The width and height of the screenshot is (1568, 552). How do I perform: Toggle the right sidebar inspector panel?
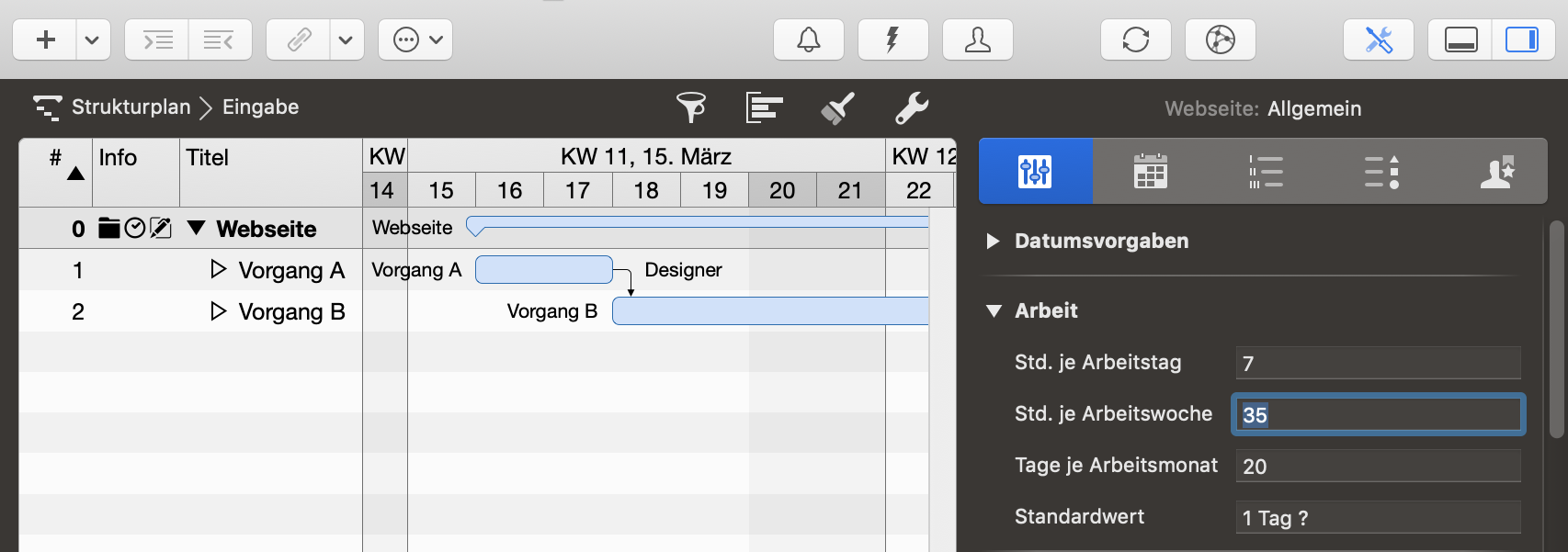click(1522, 39)
